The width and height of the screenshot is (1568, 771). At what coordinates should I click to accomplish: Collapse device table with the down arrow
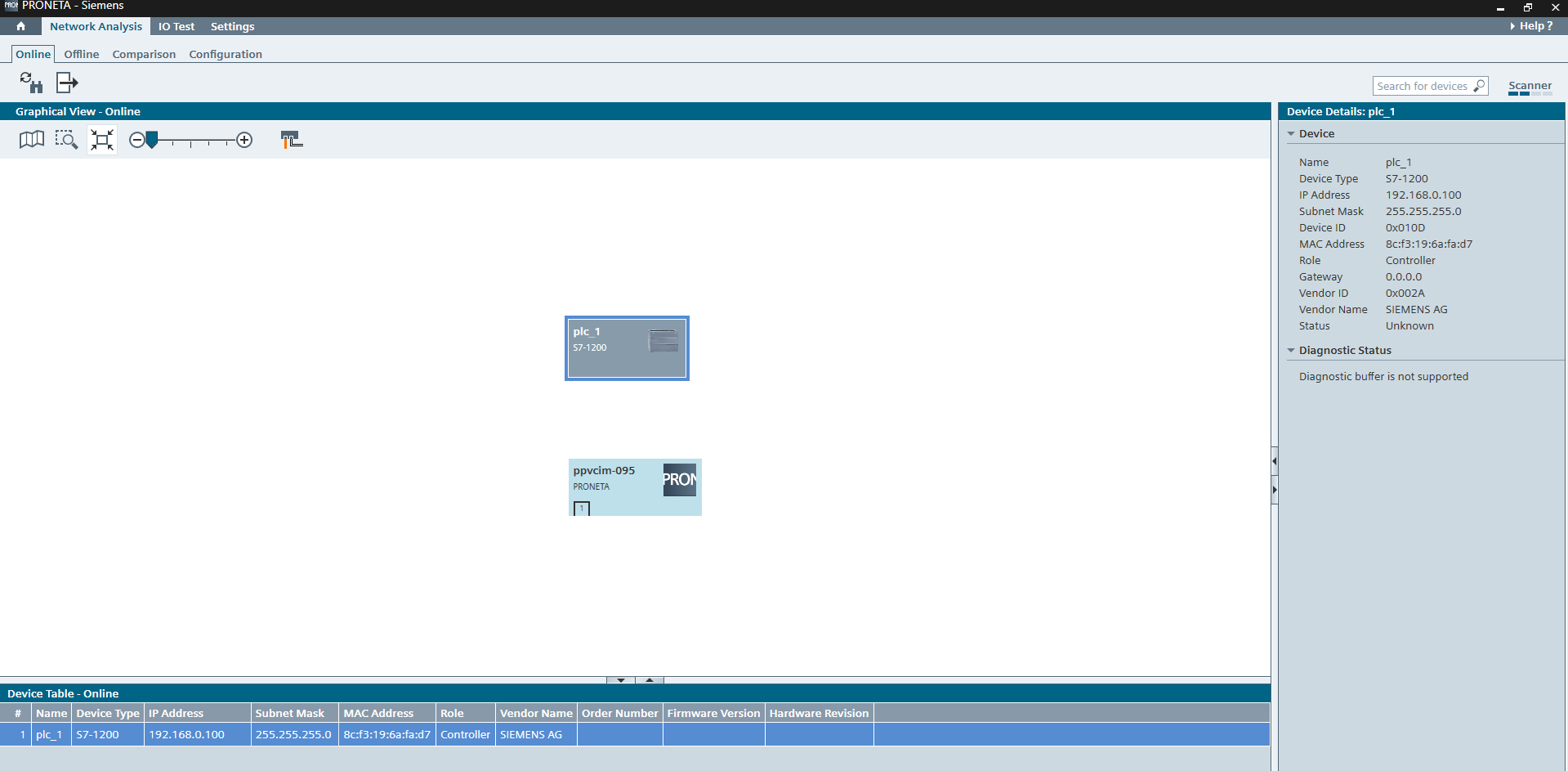point(621,680)
